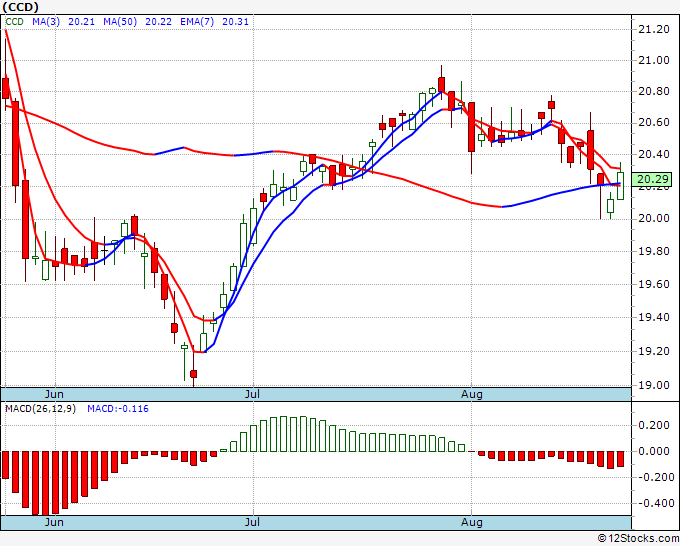Click the 19.80 price axis label
Viewport: 680px width, 546px height.
tap(654, 252)
